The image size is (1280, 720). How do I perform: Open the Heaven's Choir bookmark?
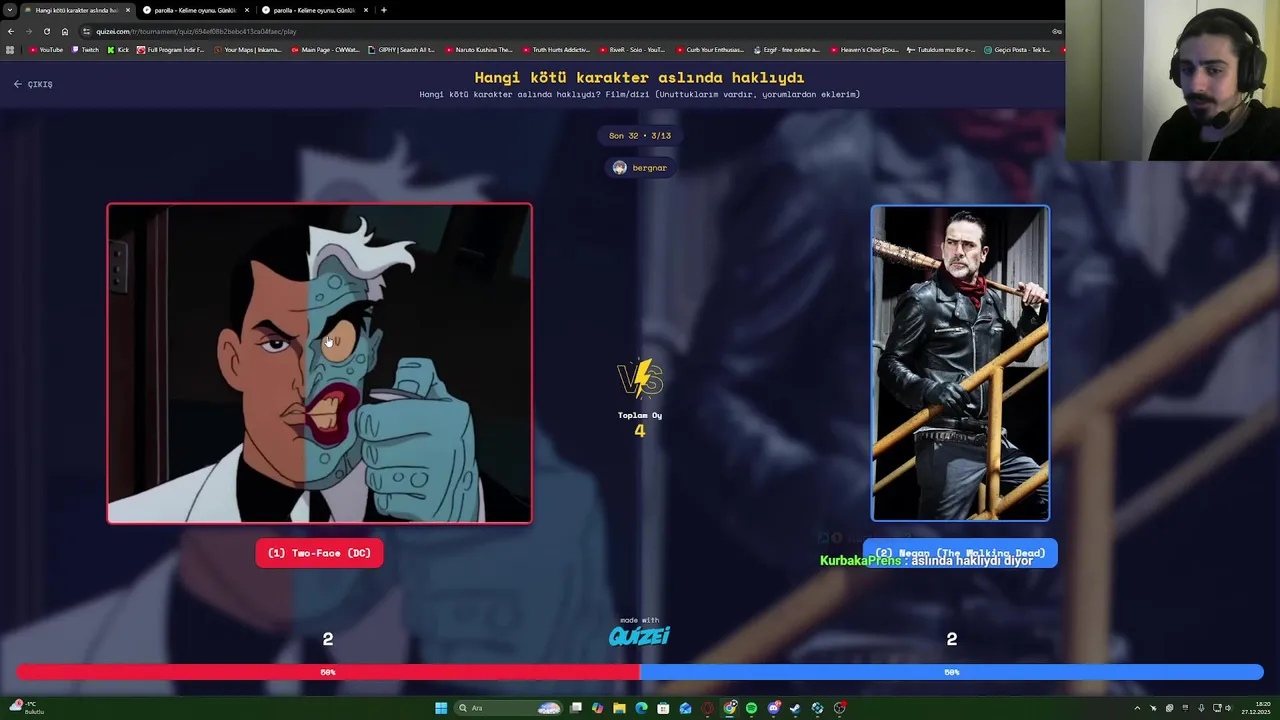[x=863, y=50]
